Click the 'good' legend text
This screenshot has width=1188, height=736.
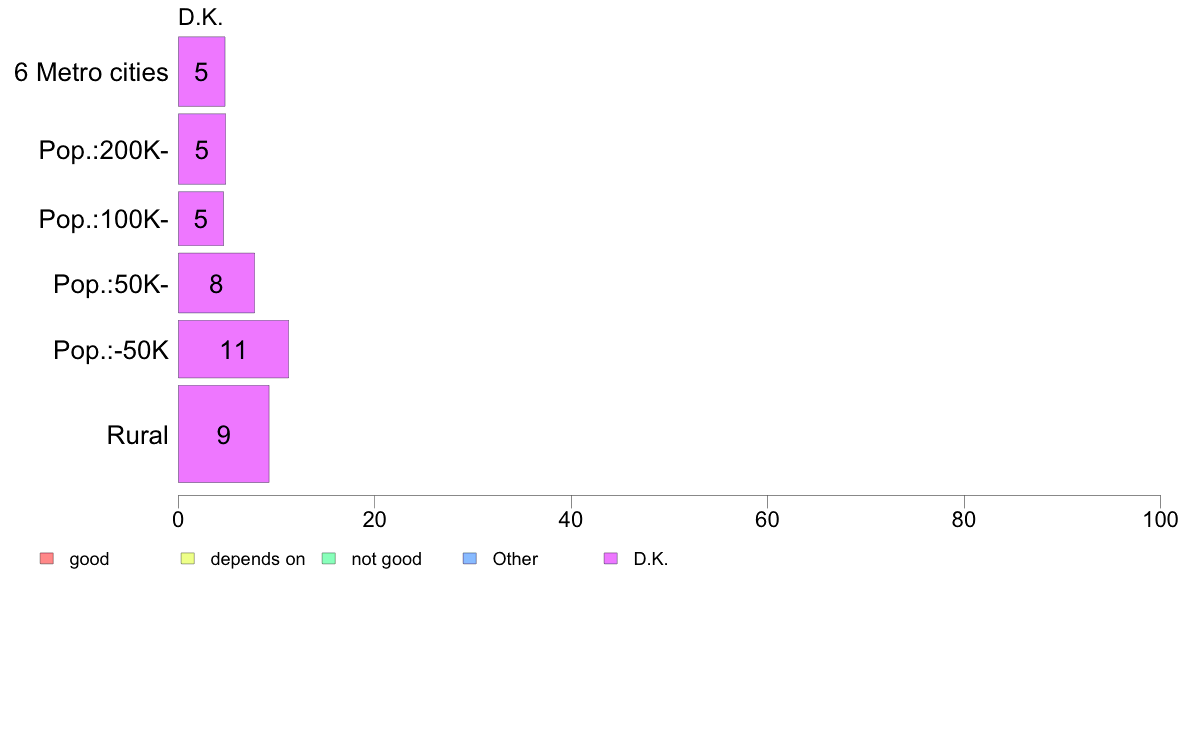(89, 559)
